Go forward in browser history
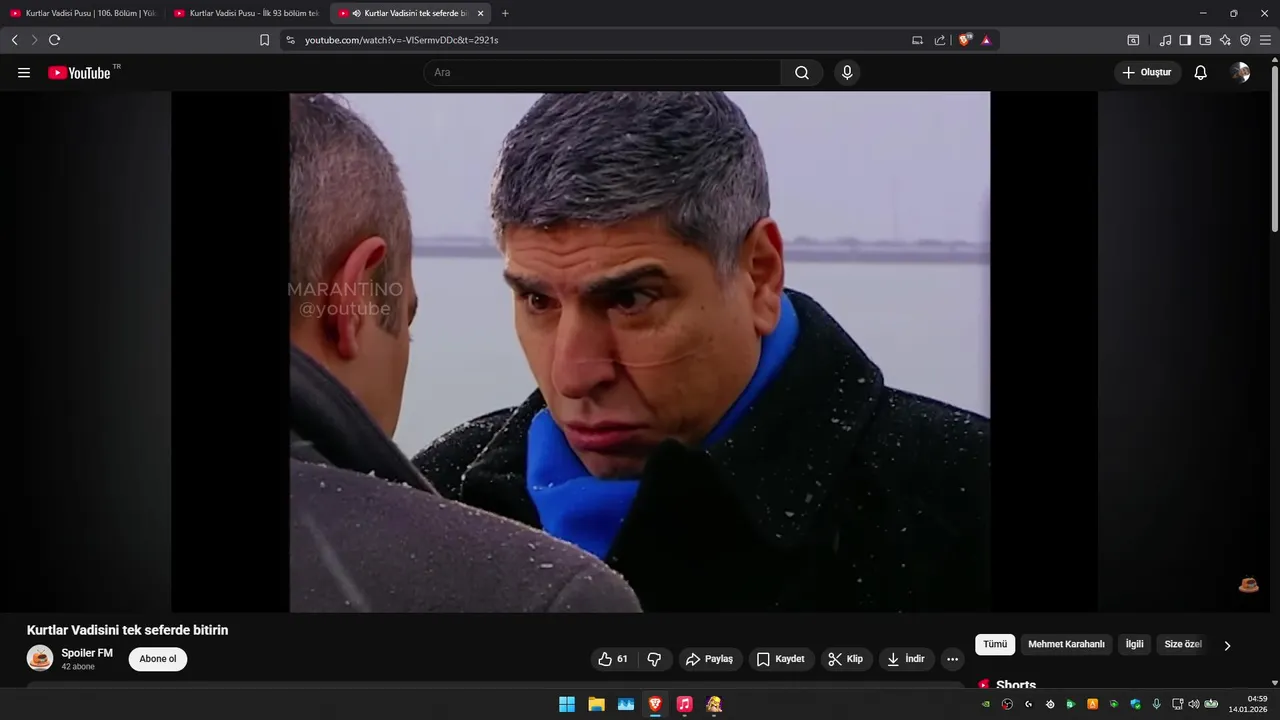 (x=34, y=40)
